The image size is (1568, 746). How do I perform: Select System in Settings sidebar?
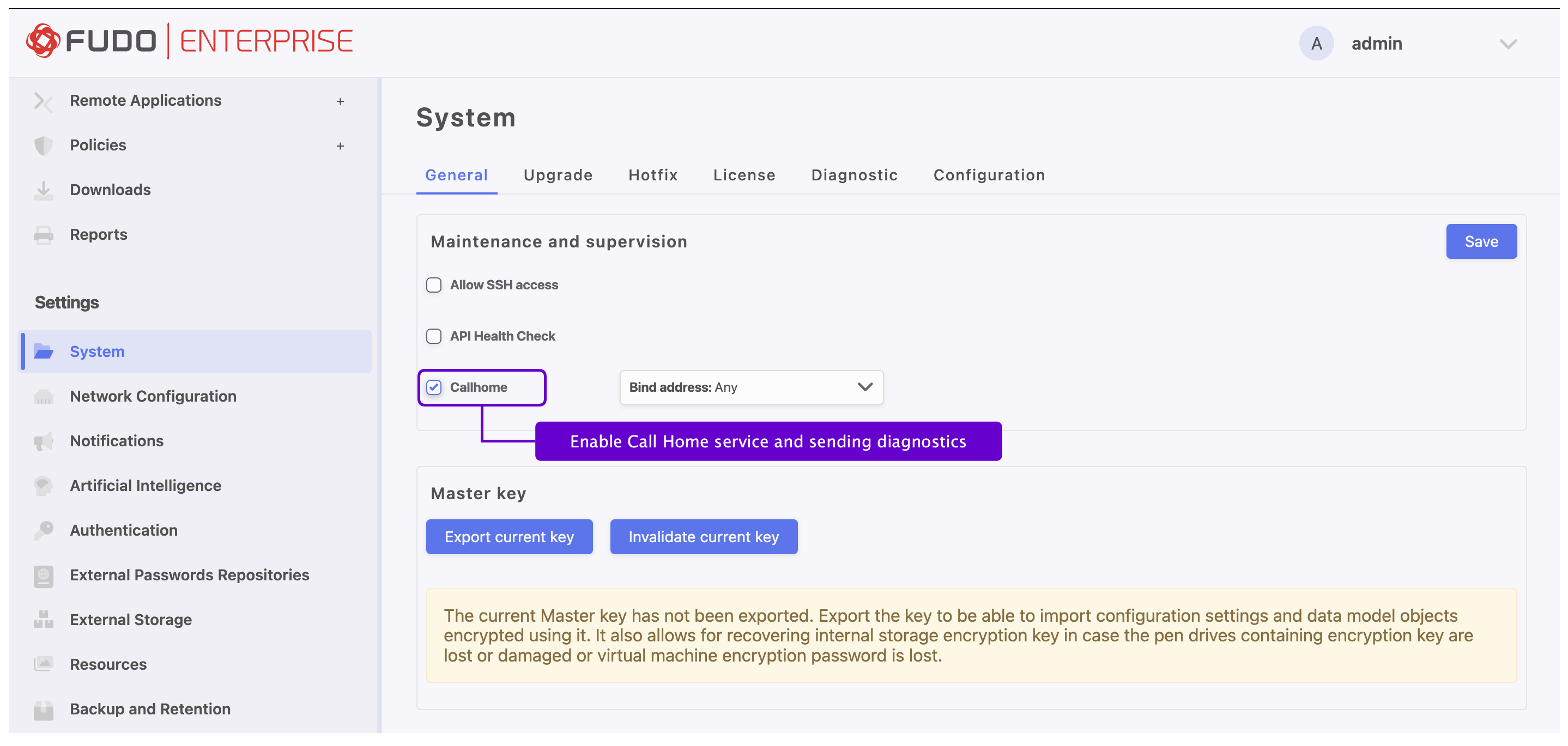196,353
